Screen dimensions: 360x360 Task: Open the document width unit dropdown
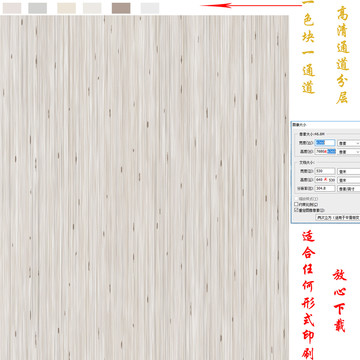[x=349, y=171]
